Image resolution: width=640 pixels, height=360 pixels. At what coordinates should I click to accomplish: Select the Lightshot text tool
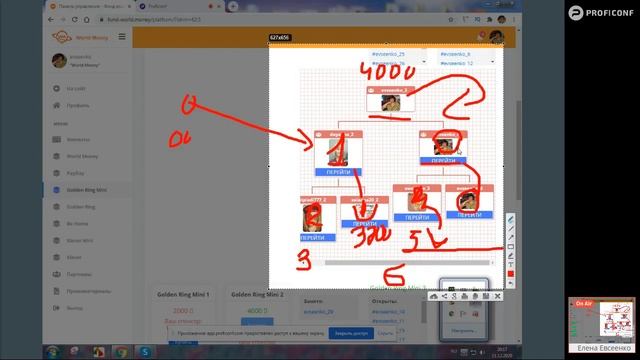[x=511, y=265]
